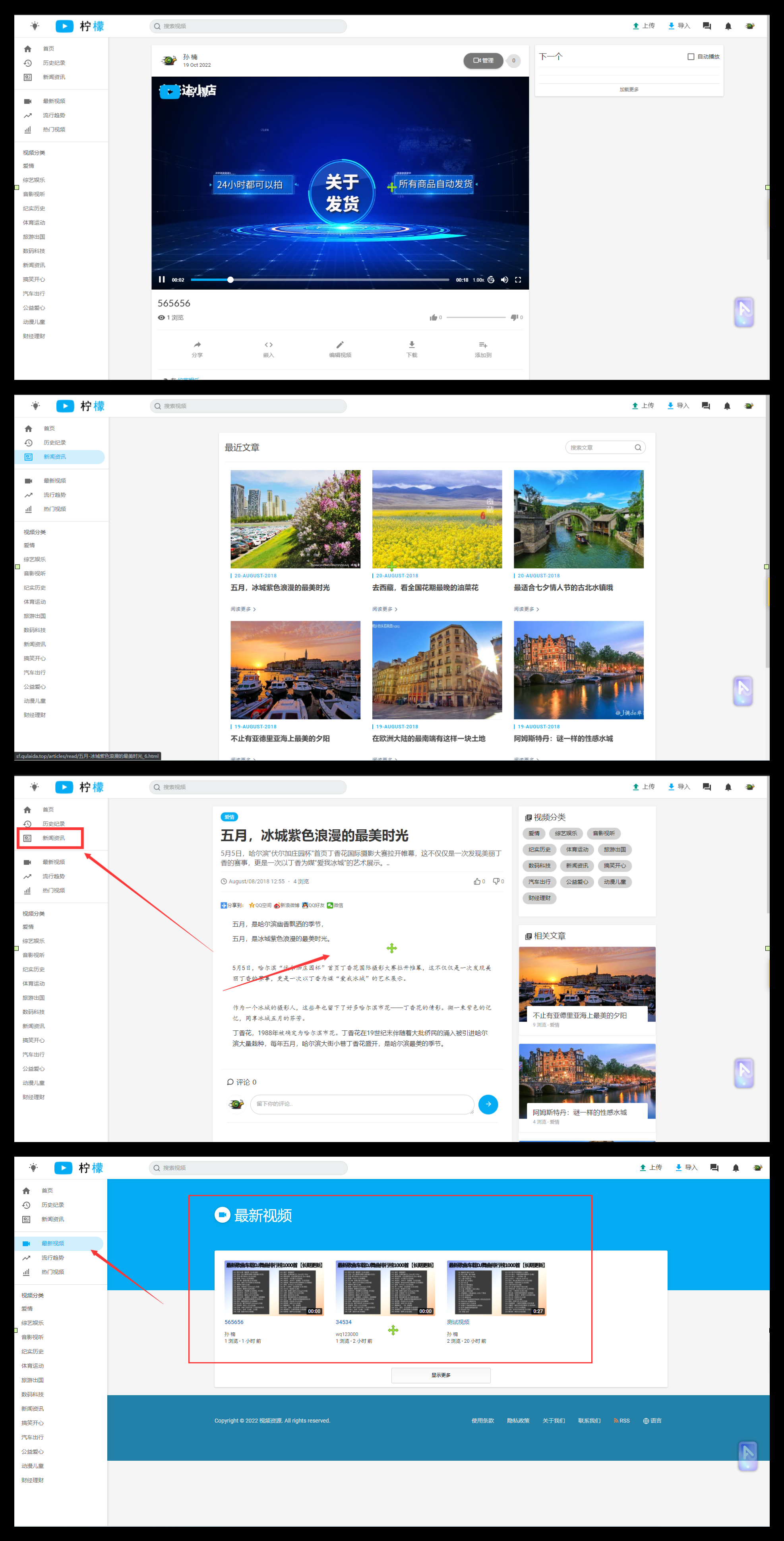Viewport: 784px width, 1541px height.
Task: Open the 联系我们 footer link
Action: click(589, 1421)
